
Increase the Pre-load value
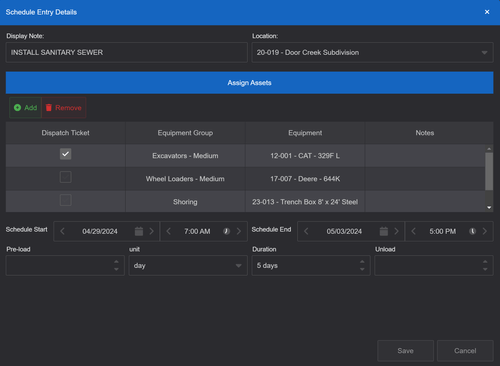[116, 262]
